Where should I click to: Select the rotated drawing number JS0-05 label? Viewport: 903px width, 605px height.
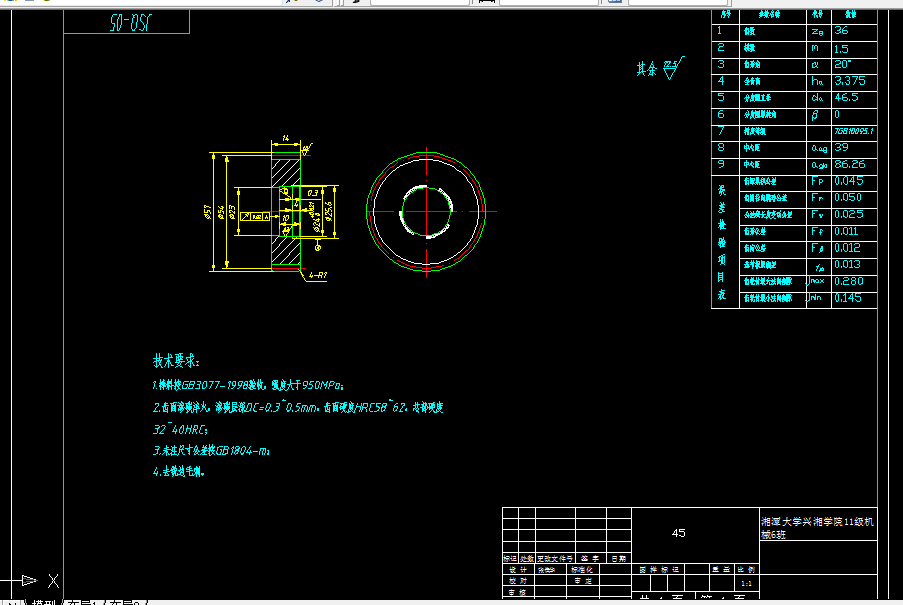pos(131,23)
